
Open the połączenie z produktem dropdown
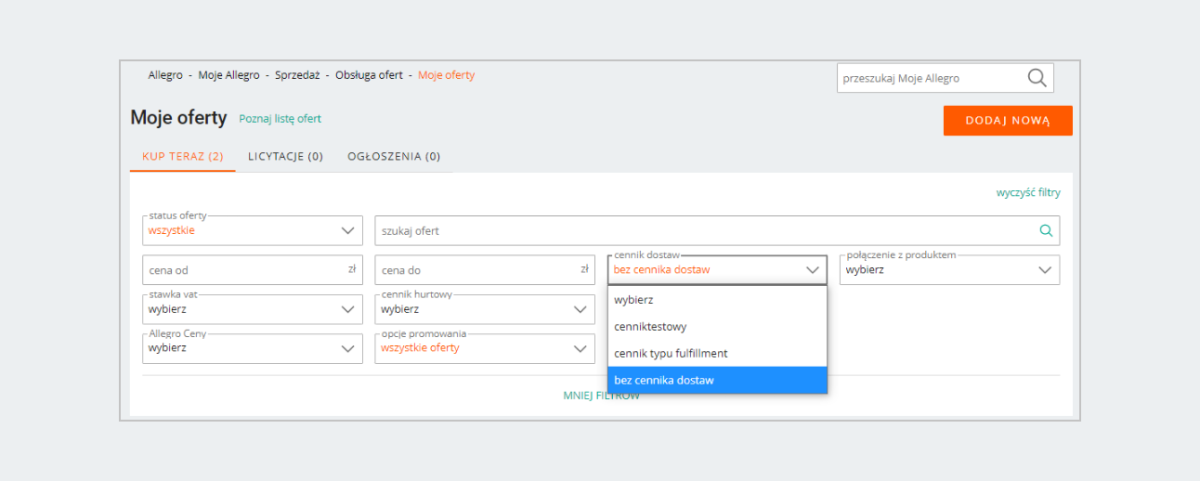(949, 270)
